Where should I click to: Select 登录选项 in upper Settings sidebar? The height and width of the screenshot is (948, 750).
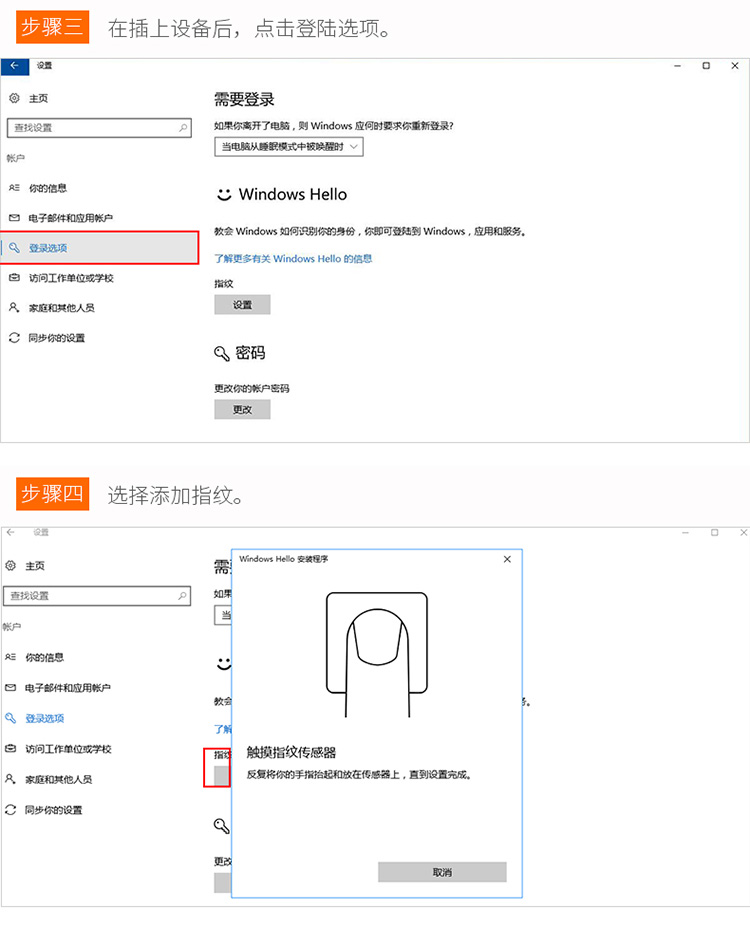click(99, 248)
